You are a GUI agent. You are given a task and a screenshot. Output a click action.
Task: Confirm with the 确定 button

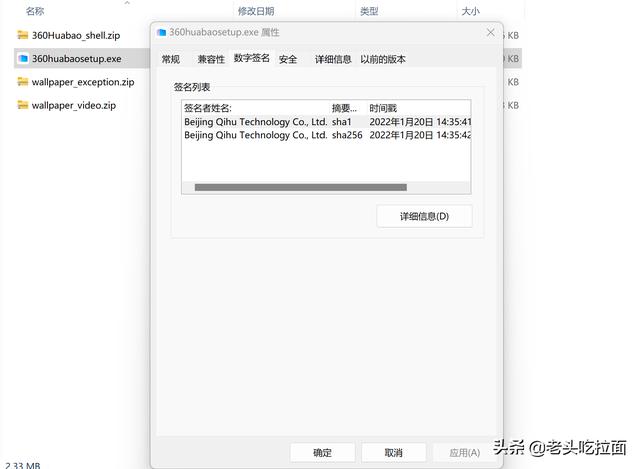tap(322, 453)
